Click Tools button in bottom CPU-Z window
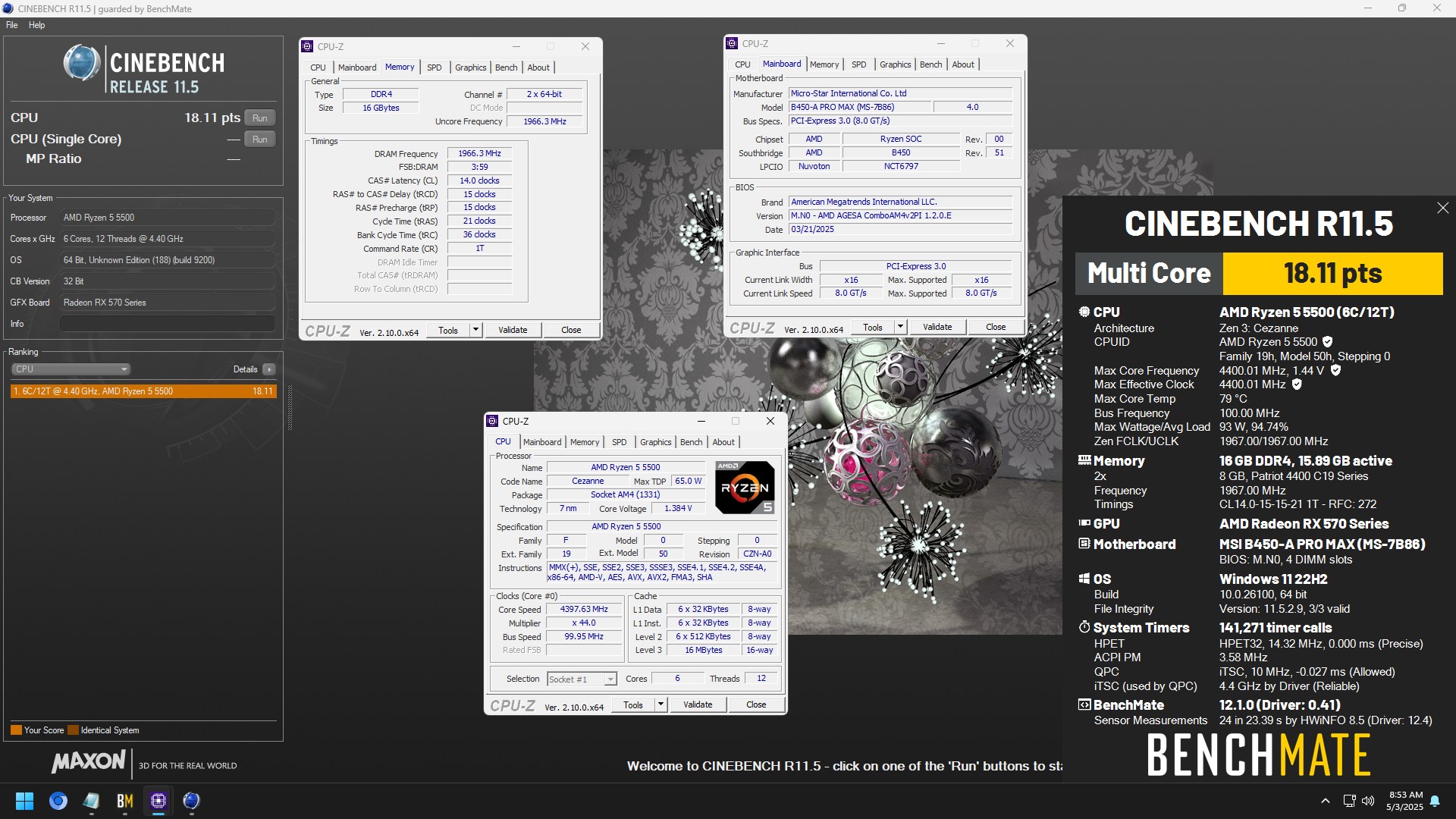This screenshot has height=819, width=1456. 633,704
